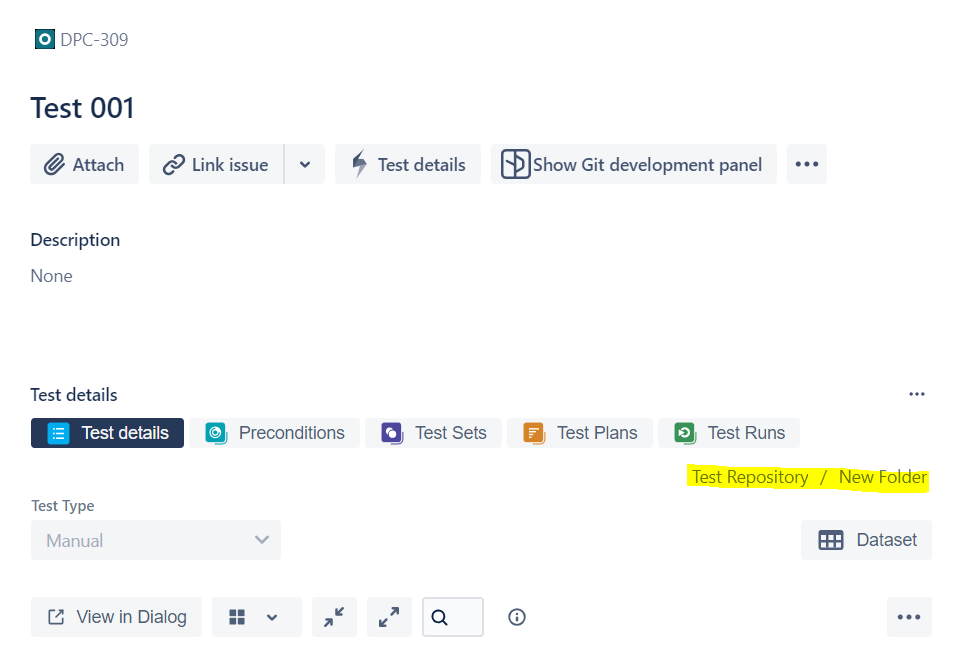Click the Test Type field label
This screenshot has height=659, width=956.
pyautogui.click(x=63, y=506)
